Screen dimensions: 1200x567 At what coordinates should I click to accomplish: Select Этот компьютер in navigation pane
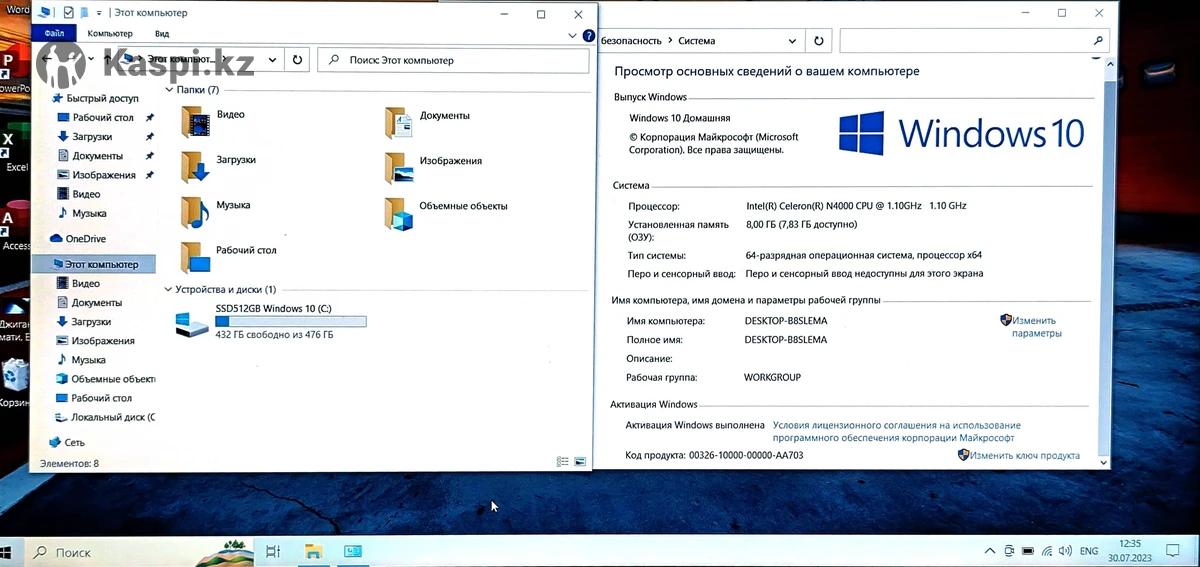click(94, 264)
